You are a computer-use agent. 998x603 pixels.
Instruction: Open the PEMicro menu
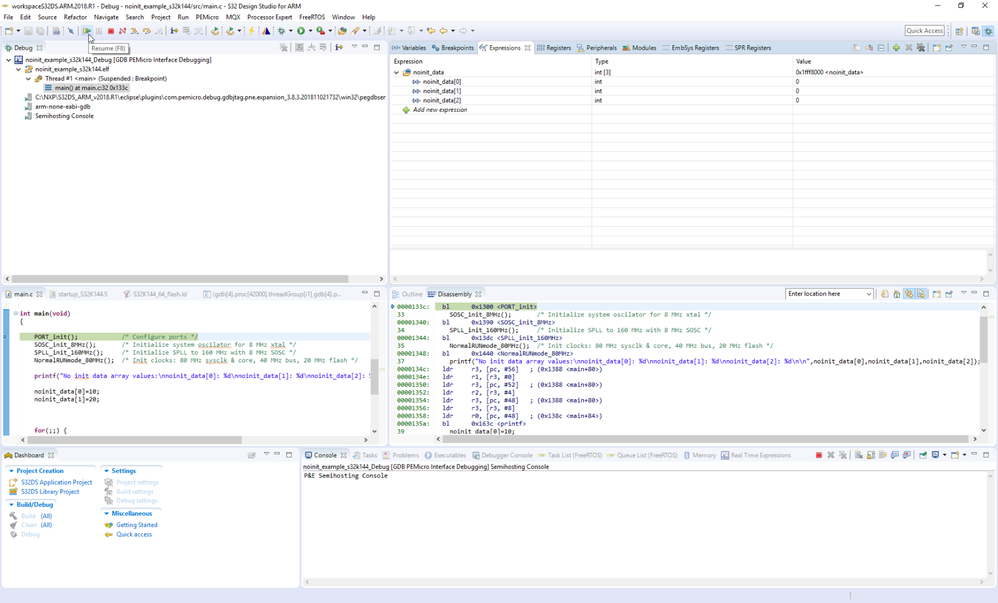206,17
